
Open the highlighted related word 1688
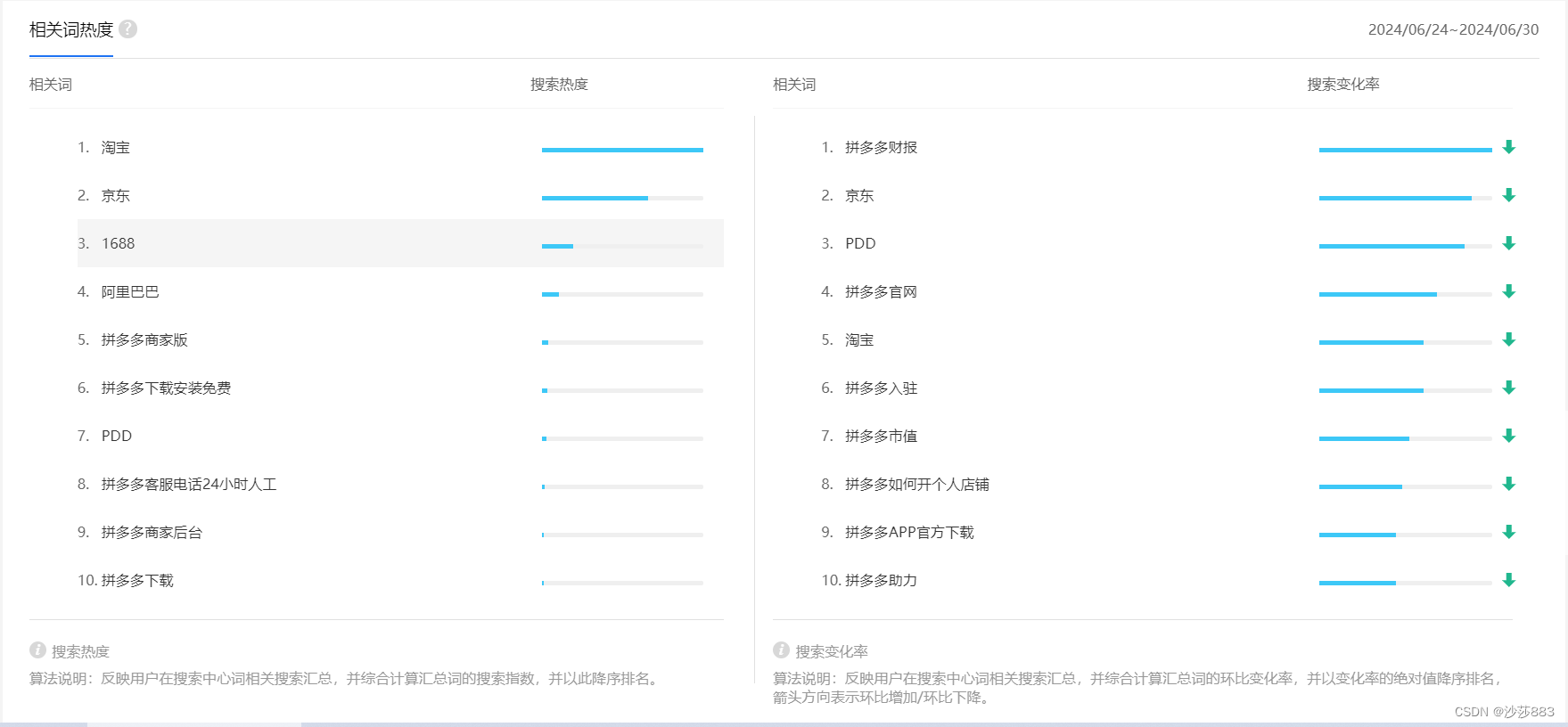[x=118, y=244]
